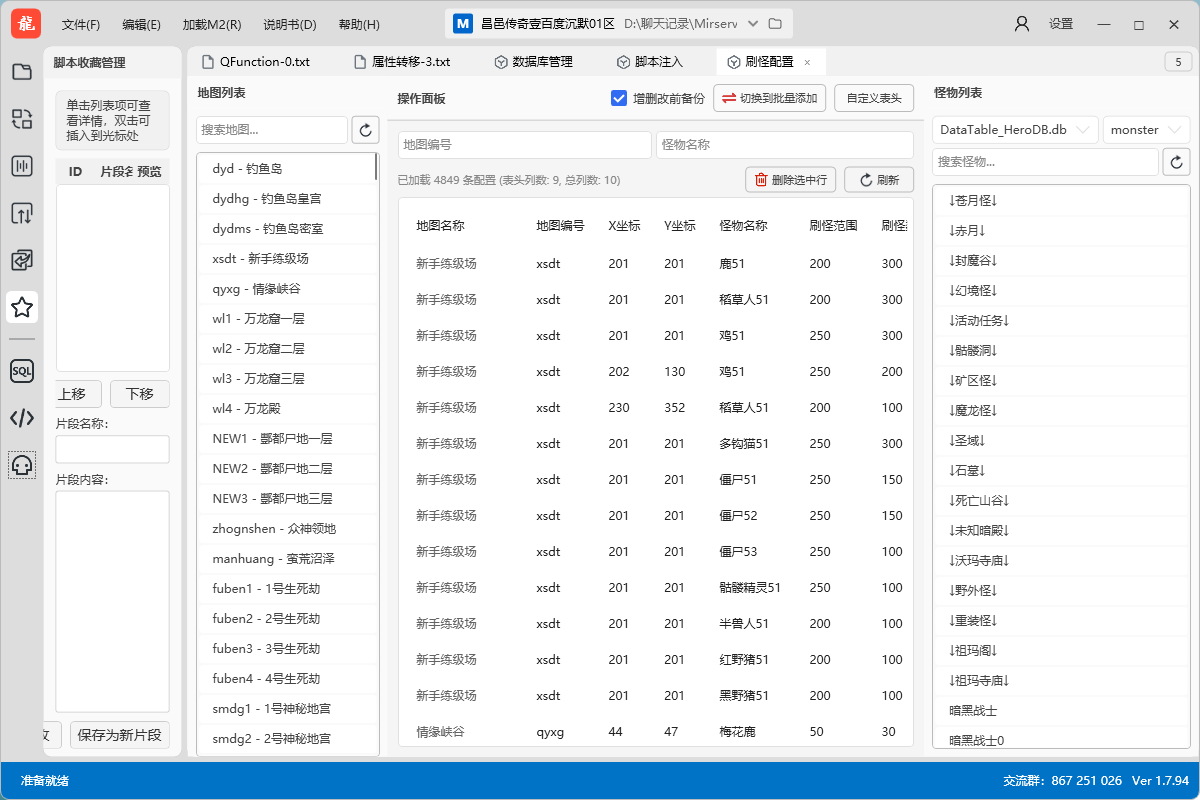Image resolution: width=1200 pixels, height=800 pixels.
Task: Open the SQL tool in the sidebar
Action: click(x=22, y=370)
